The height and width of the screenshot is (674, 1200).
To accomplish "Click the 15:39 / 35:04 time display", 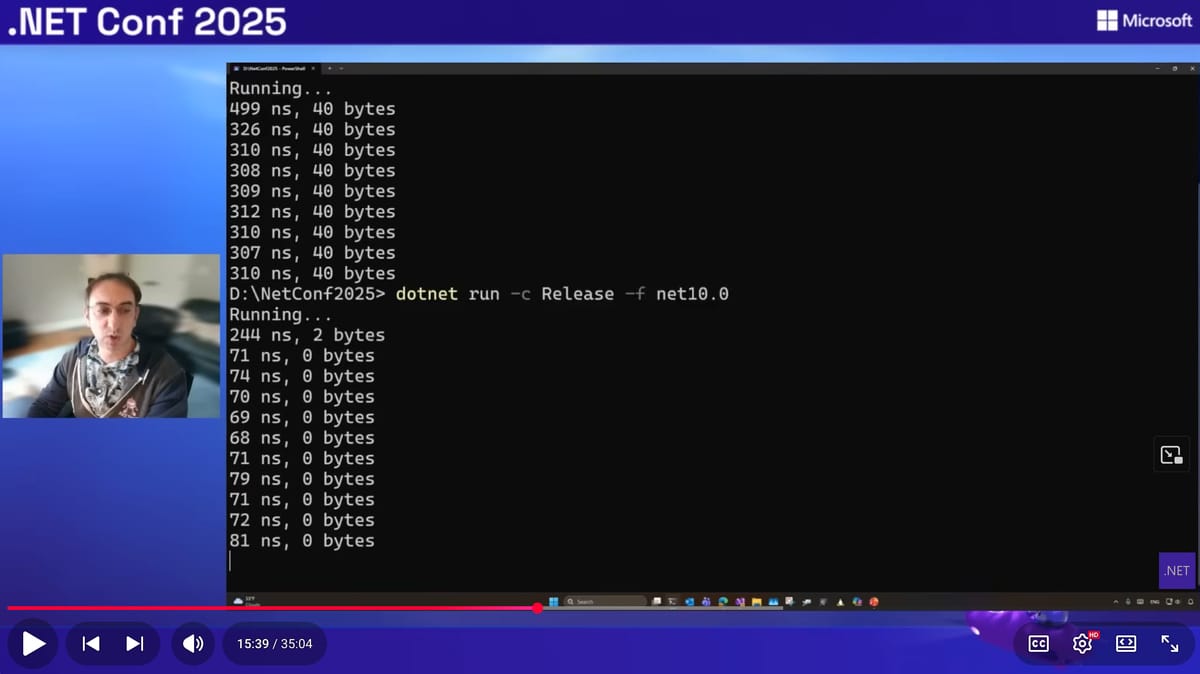I will point(274,644).
